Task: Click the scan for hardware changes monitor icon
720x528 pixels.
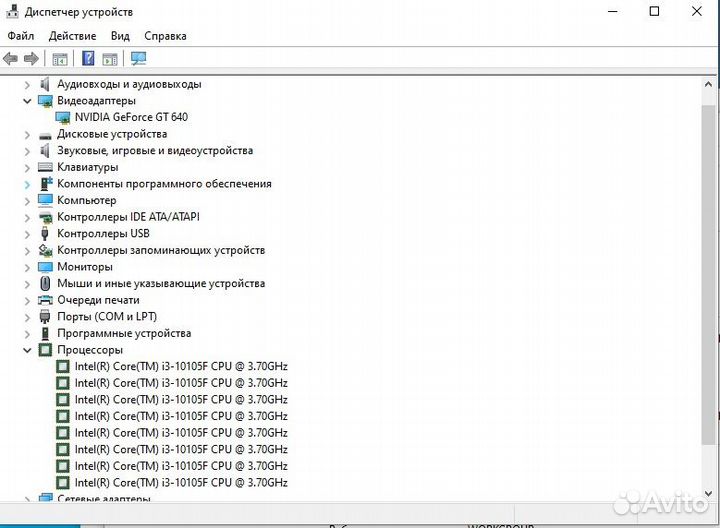Action: [x=138, y=59]
